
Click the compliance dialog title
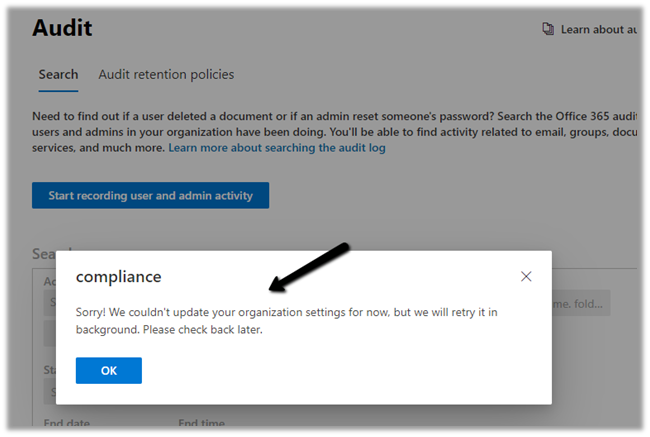point(118,277)
